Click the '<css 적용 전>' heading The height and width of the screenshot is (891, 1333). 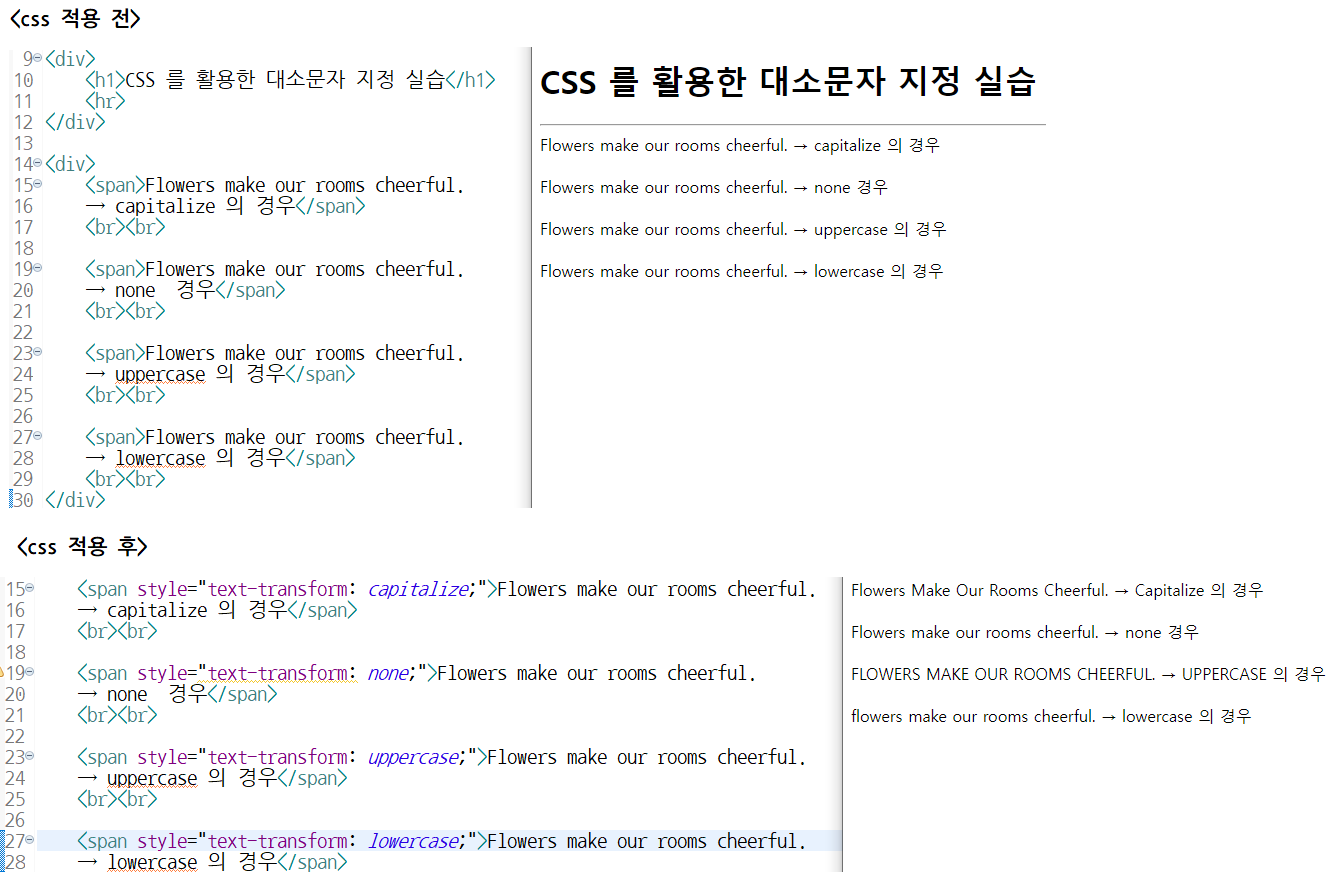click(x=75, y=18)
